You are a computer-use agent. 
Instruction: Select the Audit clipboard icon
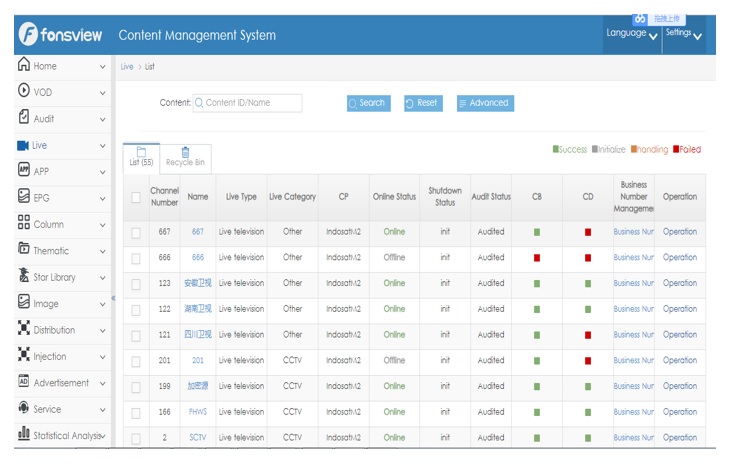24,116
